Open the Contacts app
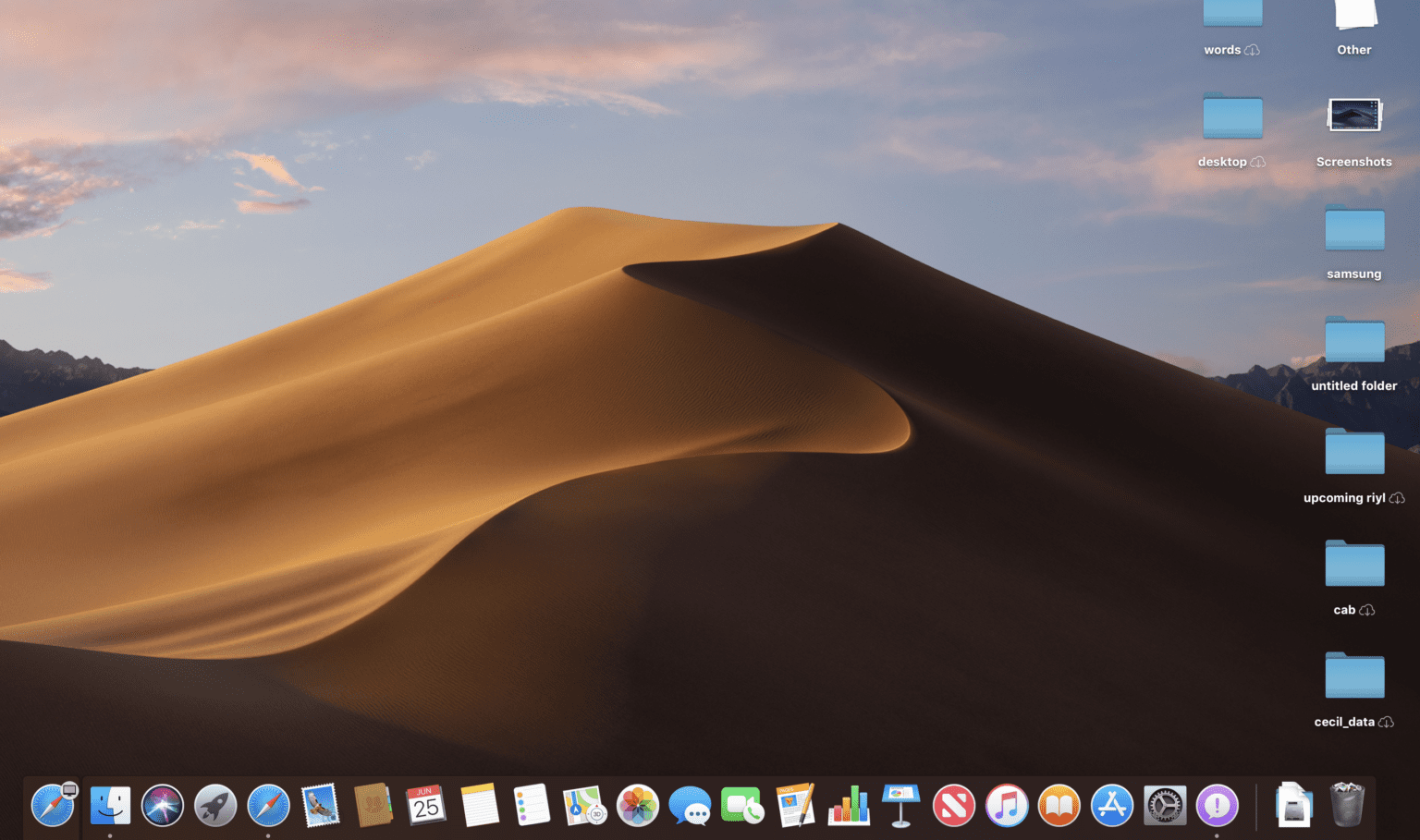The image size is (1420, 840). pyautogui.click(x=373, y=805)
